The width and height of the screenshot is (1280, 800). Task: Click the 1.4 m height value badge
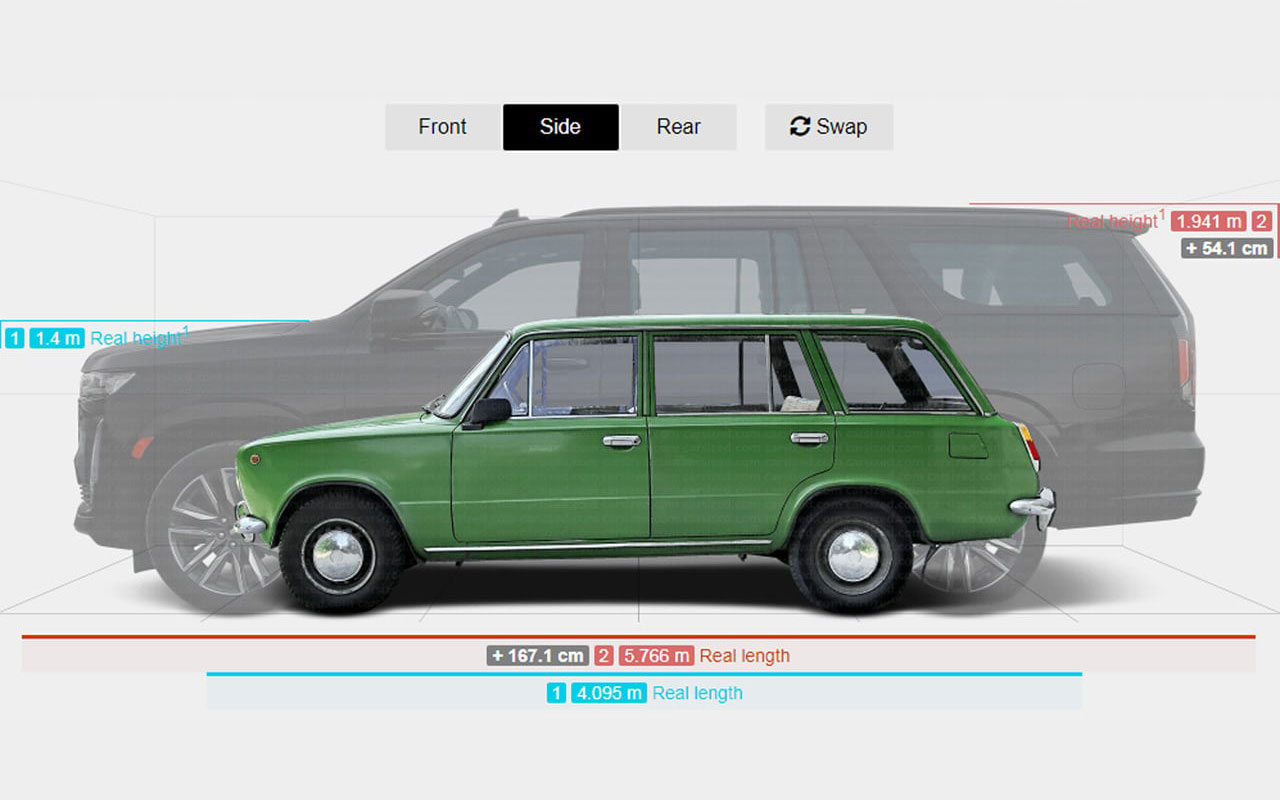coord(57,338)
